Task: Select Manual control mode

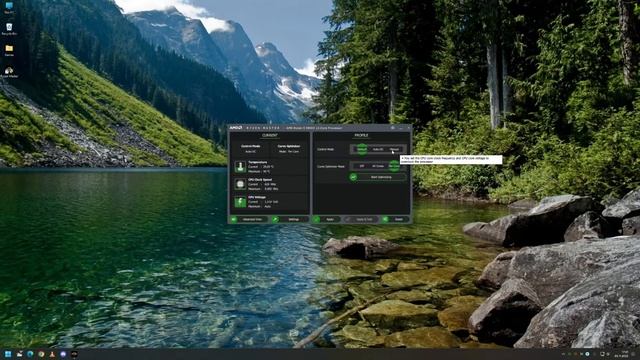Action: (394, 149)
